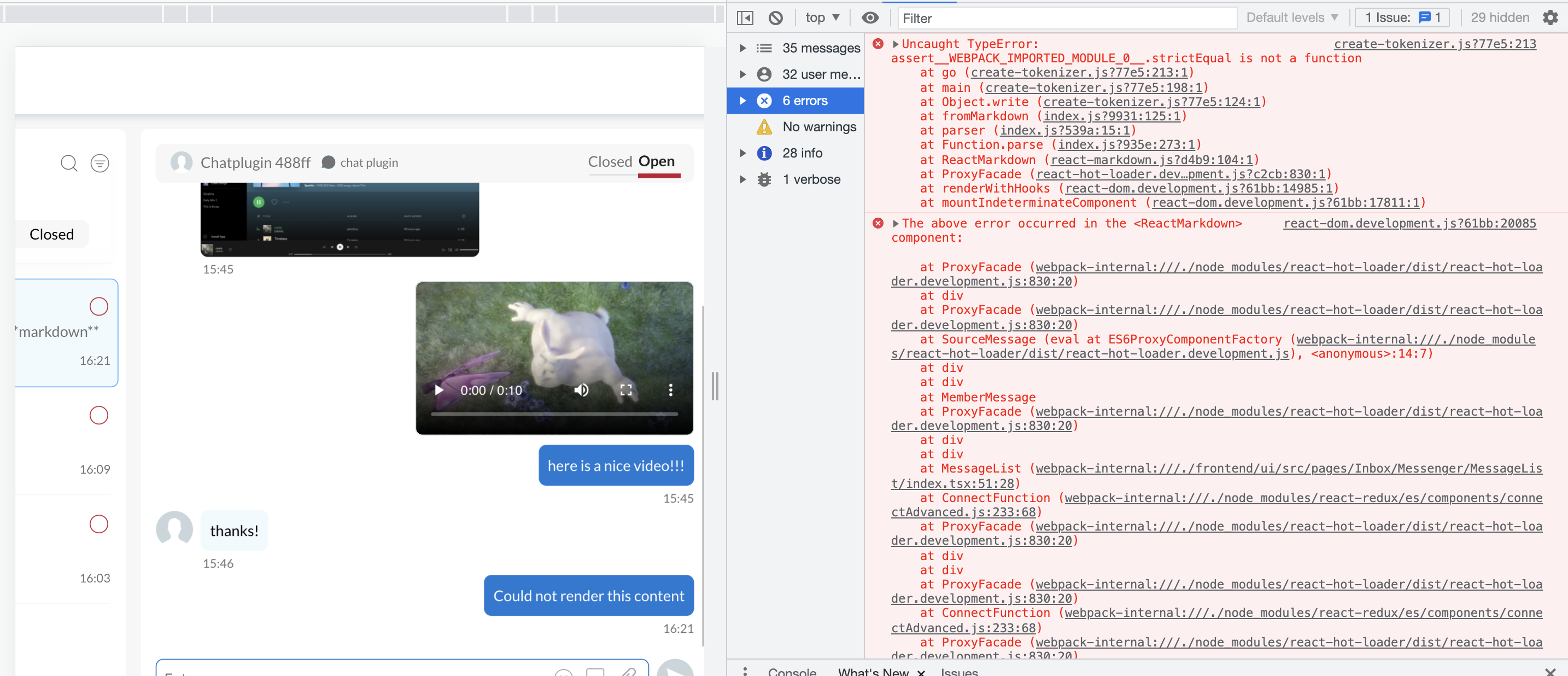
Task: Open console settings gear icon
Action: (x=1550, y=18)
